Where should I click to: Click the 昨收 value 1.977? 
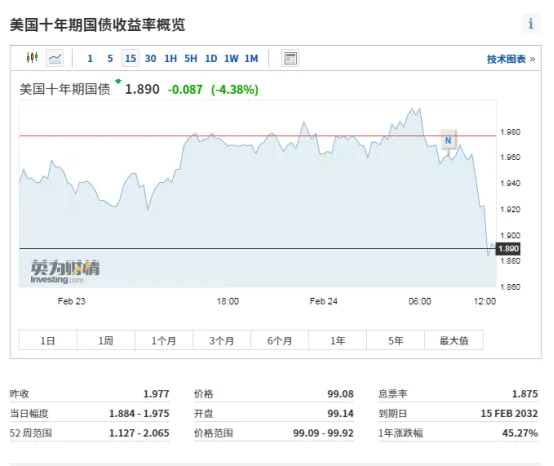156,394
